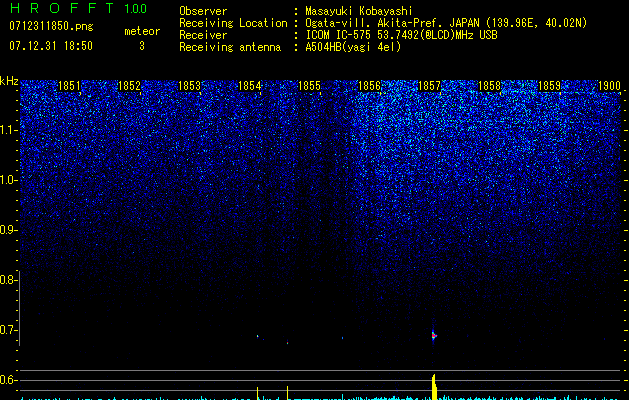Click the 1.1 frequency axis label

point(9,130)
